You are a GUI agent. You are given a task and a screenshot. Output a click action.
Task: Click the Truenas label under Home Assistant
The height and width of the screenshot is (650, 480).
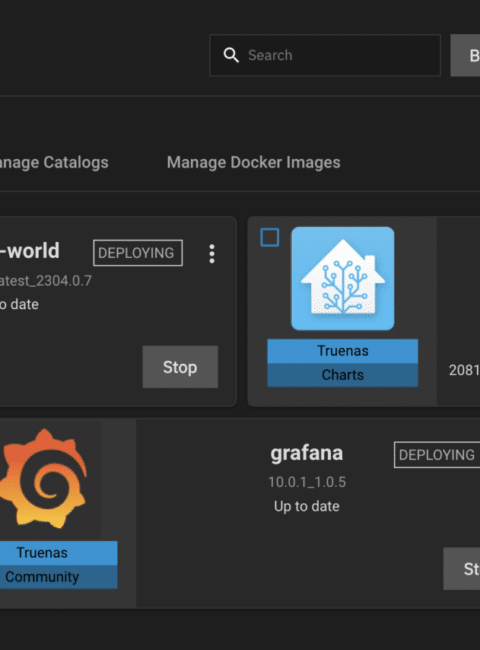coord(343,351)
